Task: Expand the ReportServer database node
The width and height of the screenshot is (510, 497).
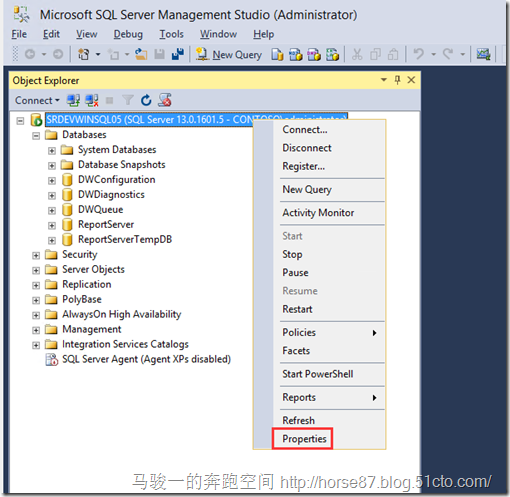Action: [x=52, y=226]
